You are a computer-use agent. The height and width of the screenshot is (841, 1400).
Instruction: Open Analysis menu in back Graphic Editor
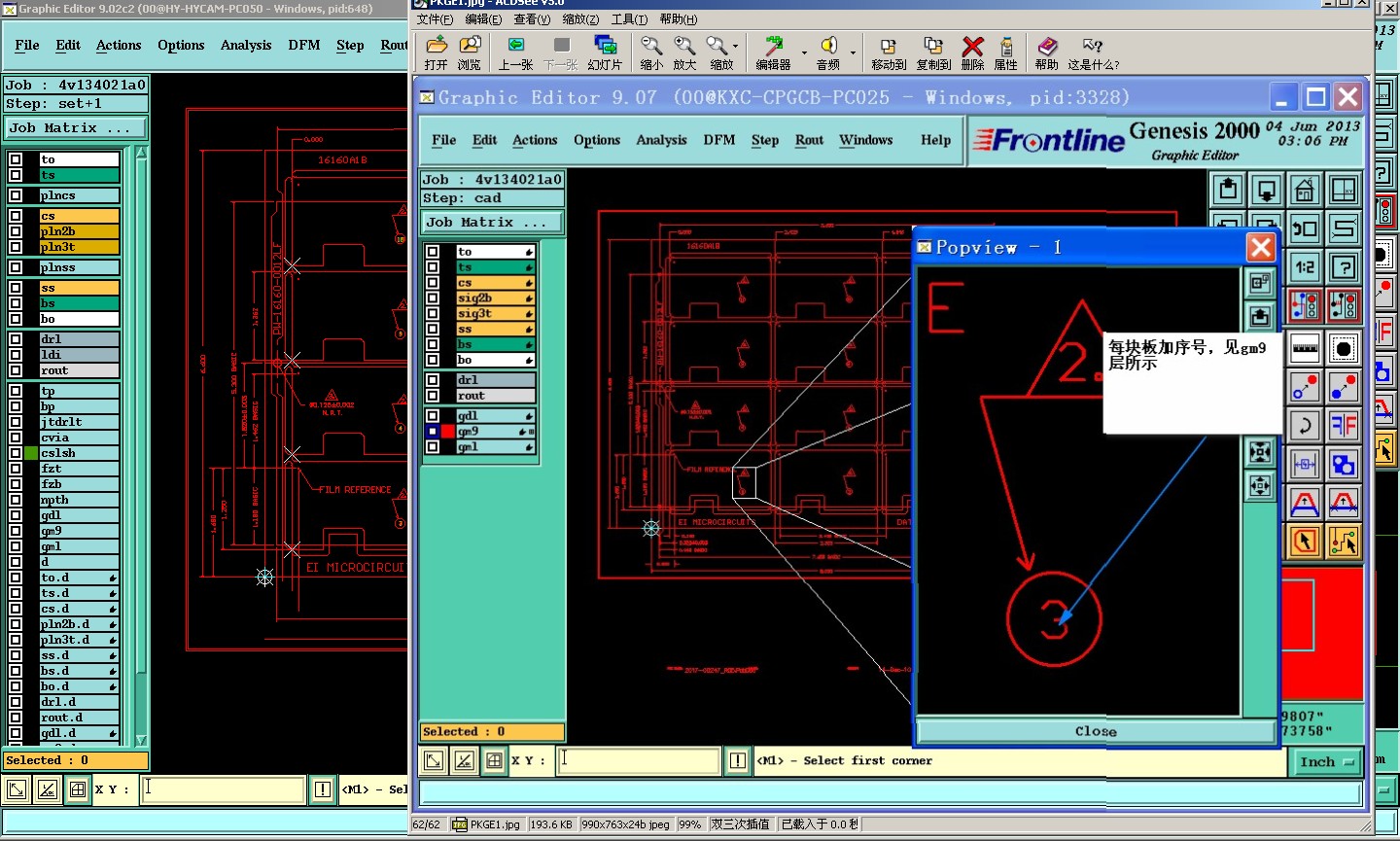pos(246,45)
